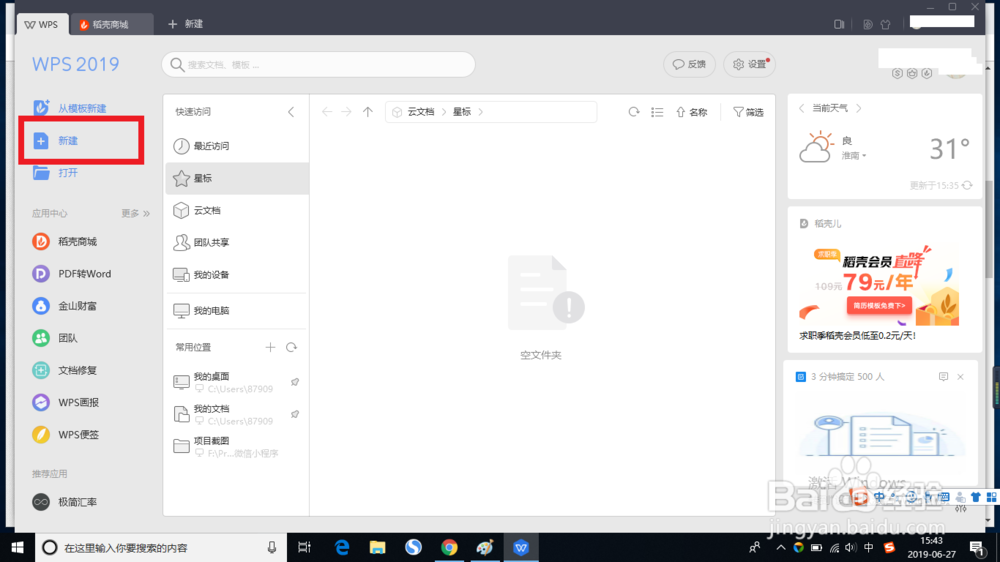The image size is (1000, 562).
Task: Open 极简汇率 recommended app
Action: [x=64, y=502]
